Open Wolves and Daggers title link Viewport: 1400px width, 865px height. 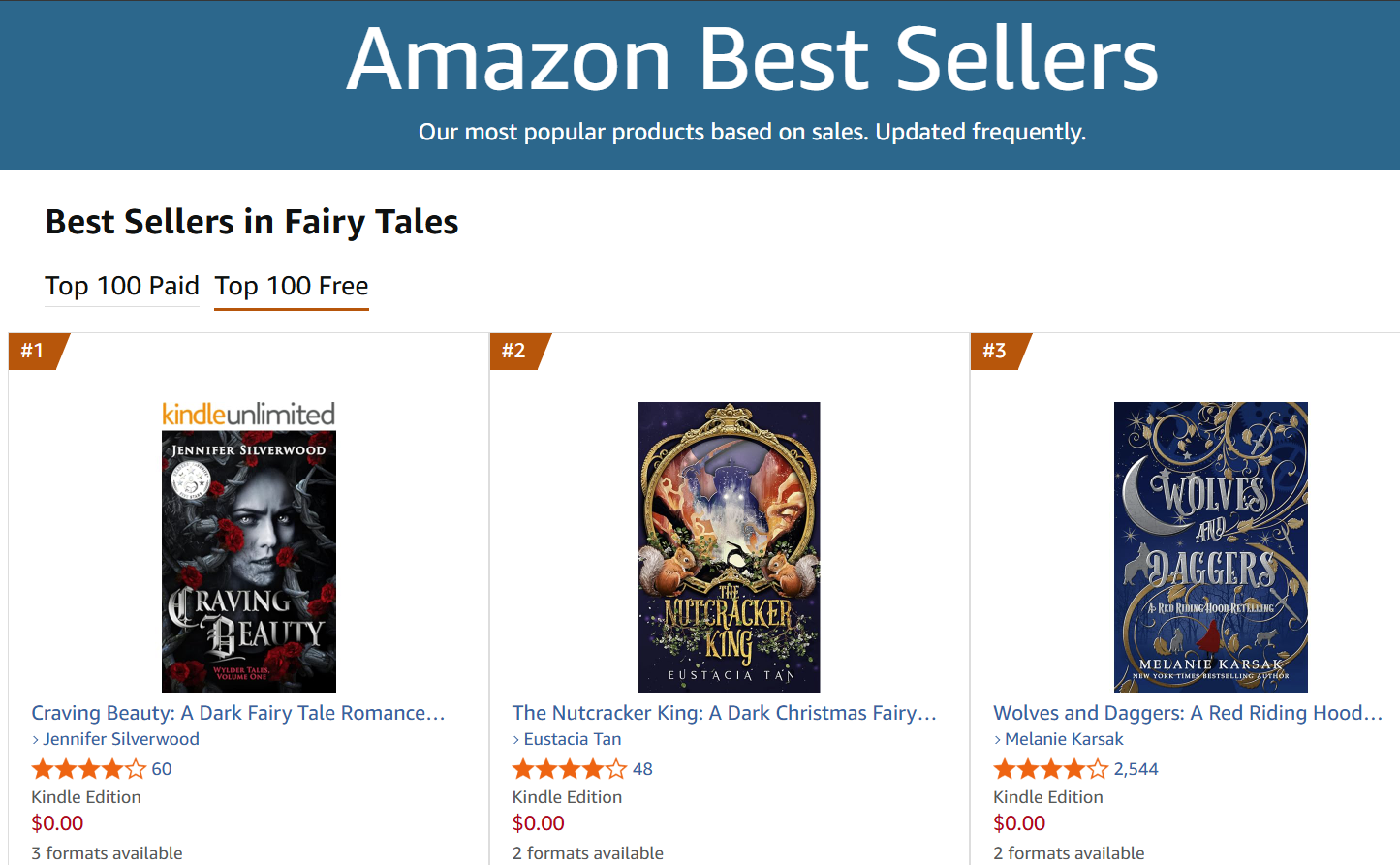(x=1187, y=713)
